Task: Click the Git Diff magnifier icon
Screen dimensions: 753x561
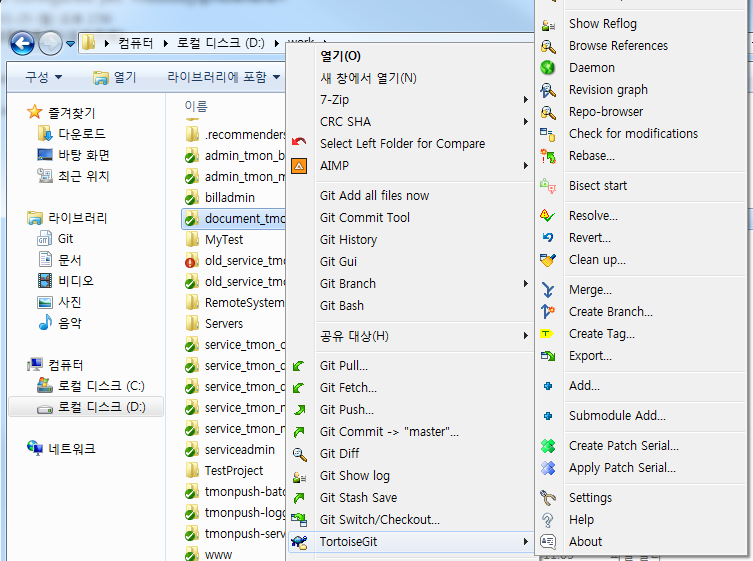Action: [299, 454]
